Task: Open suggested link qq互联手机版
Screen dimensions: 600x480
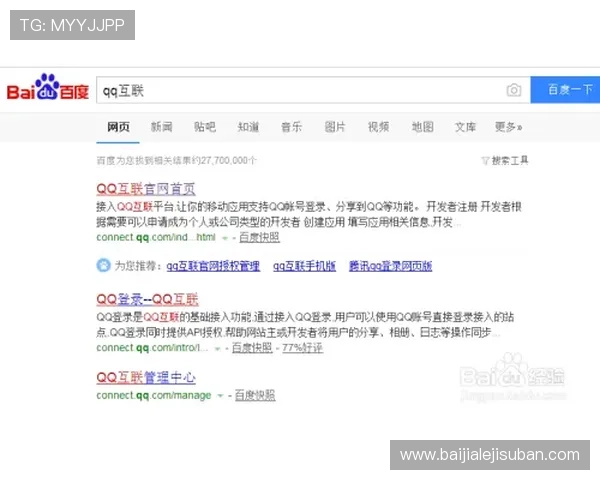Action: (305, 266)
